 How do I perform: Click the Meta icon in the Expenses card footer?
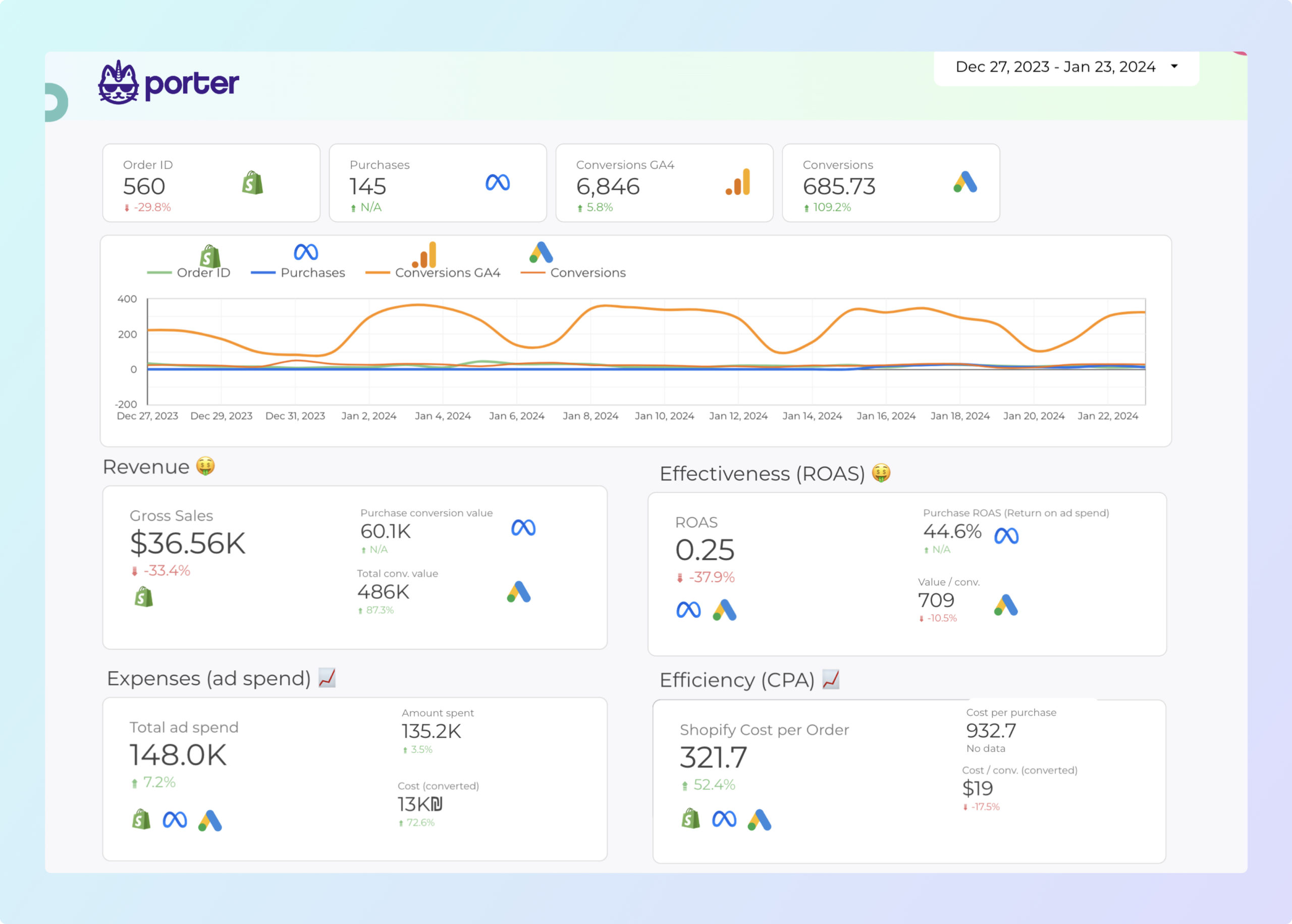point(175,821)
